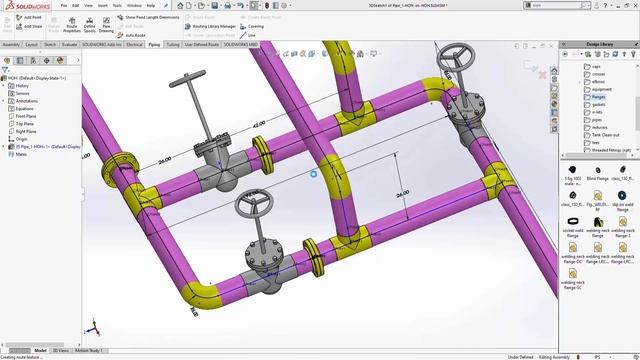Click the New document icon
Screen dimensions: 640x360
click(x=189, y=5)
